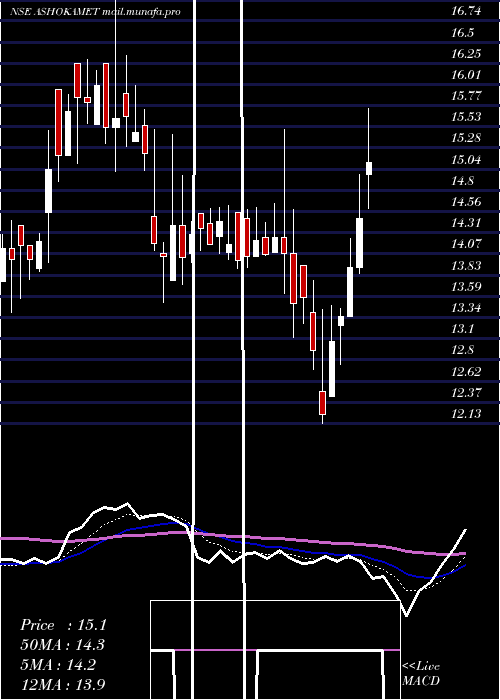Click the 13.59 price axis label

click(x=467, y=286)
